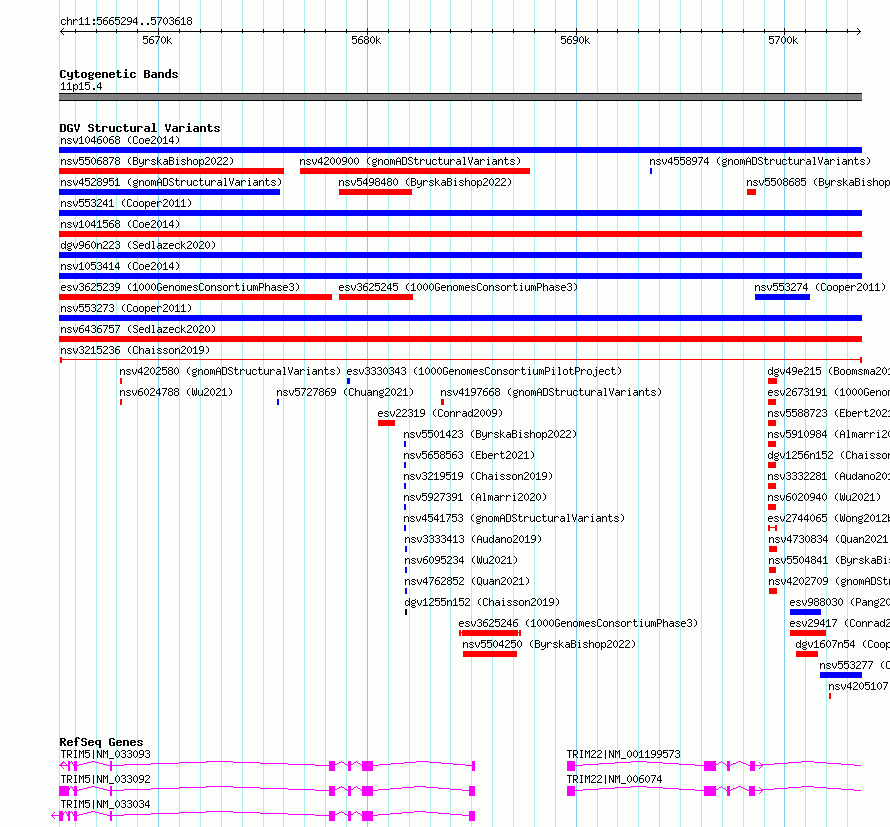
Task: Click the esv2673191 variant label
Action: point(829,392)
